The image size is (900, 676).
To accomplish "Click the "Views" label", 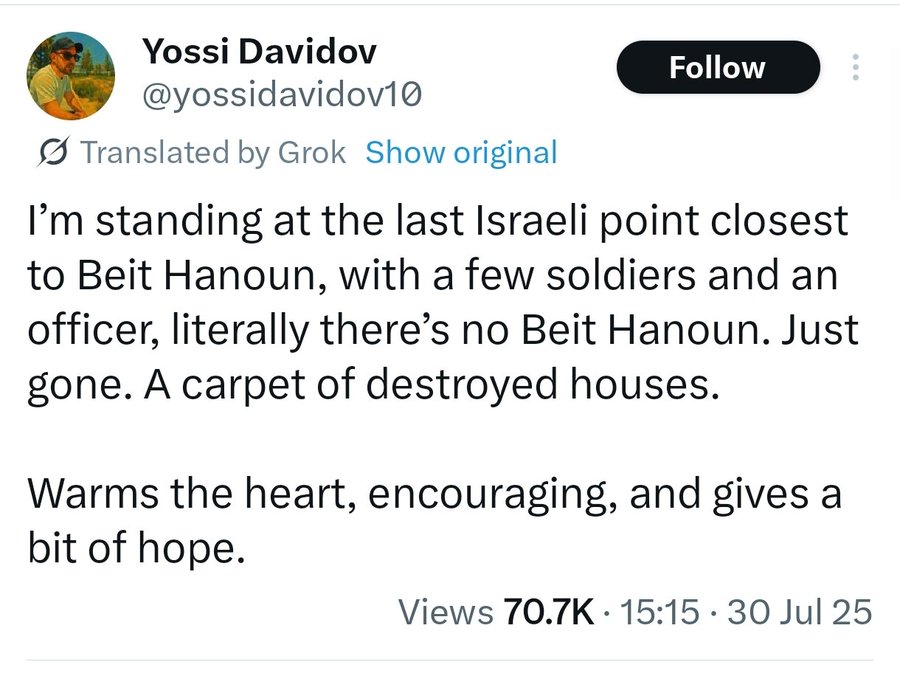I will 446,611.
